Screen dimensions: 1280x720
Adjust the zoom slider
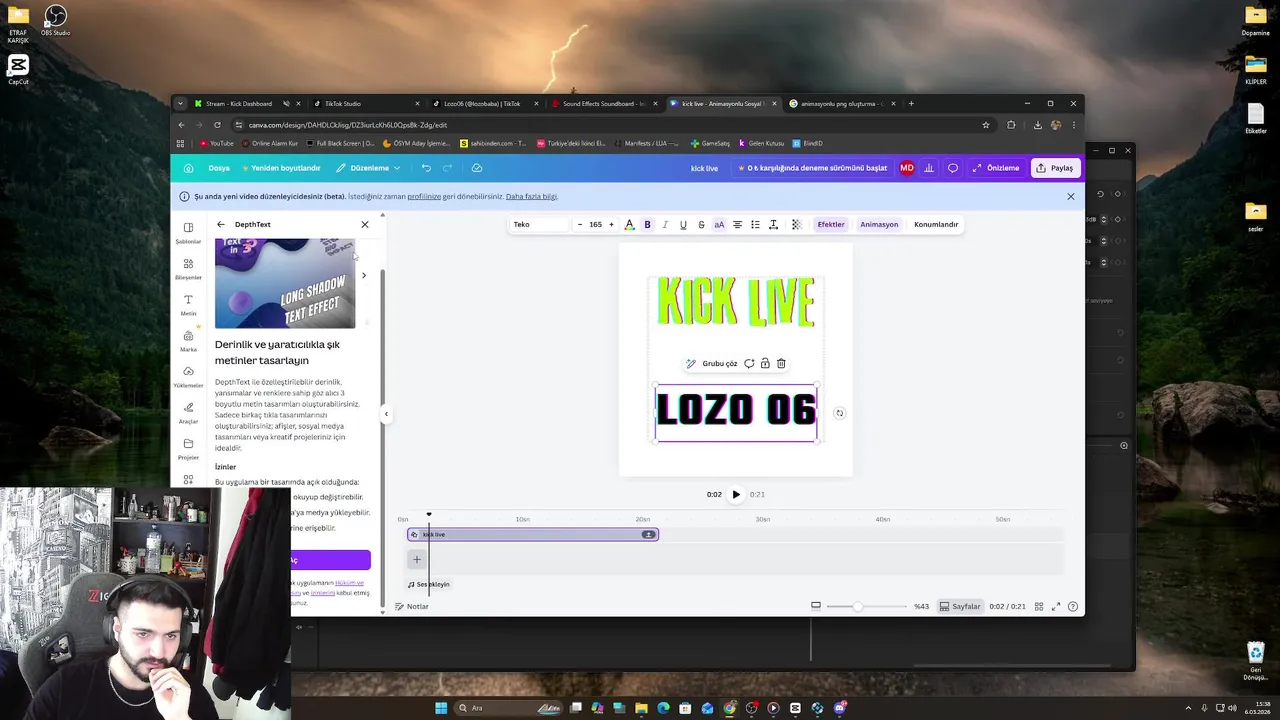[857, 606]
